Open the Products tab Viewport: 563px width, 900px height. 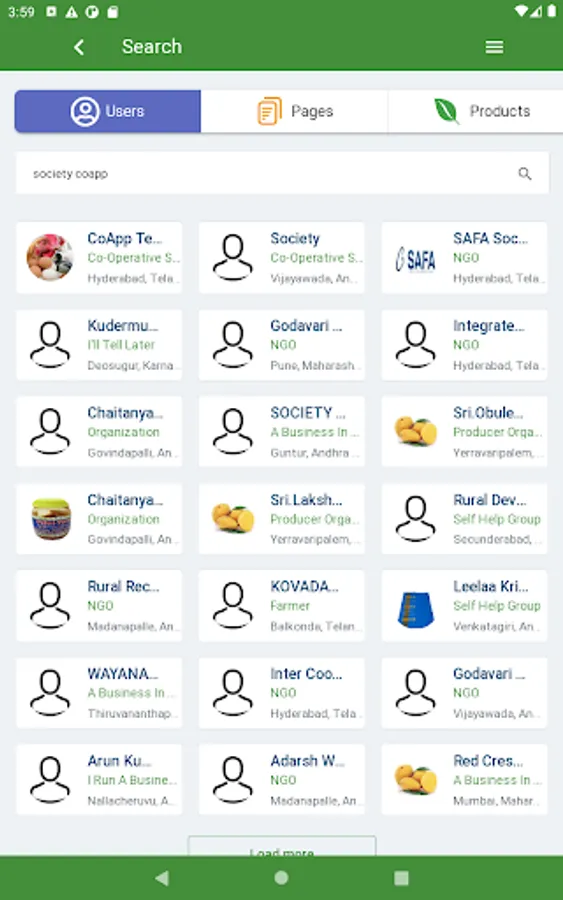coord(476,111)
